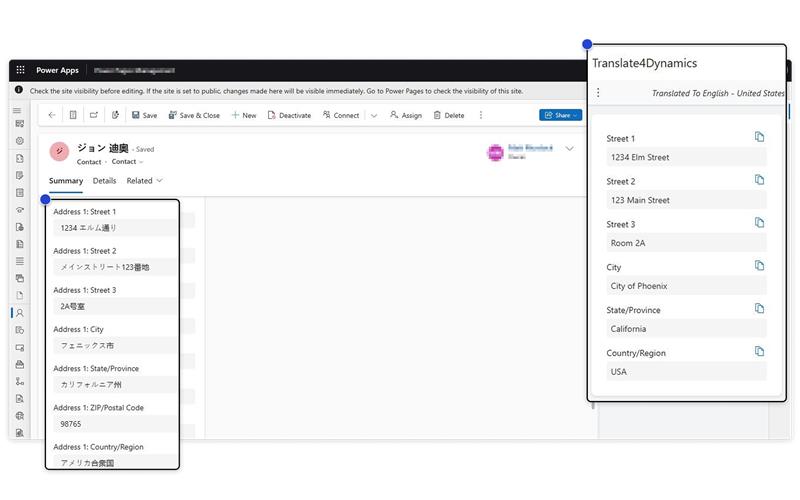Expand the record header chevron near owner

[569, 148]
